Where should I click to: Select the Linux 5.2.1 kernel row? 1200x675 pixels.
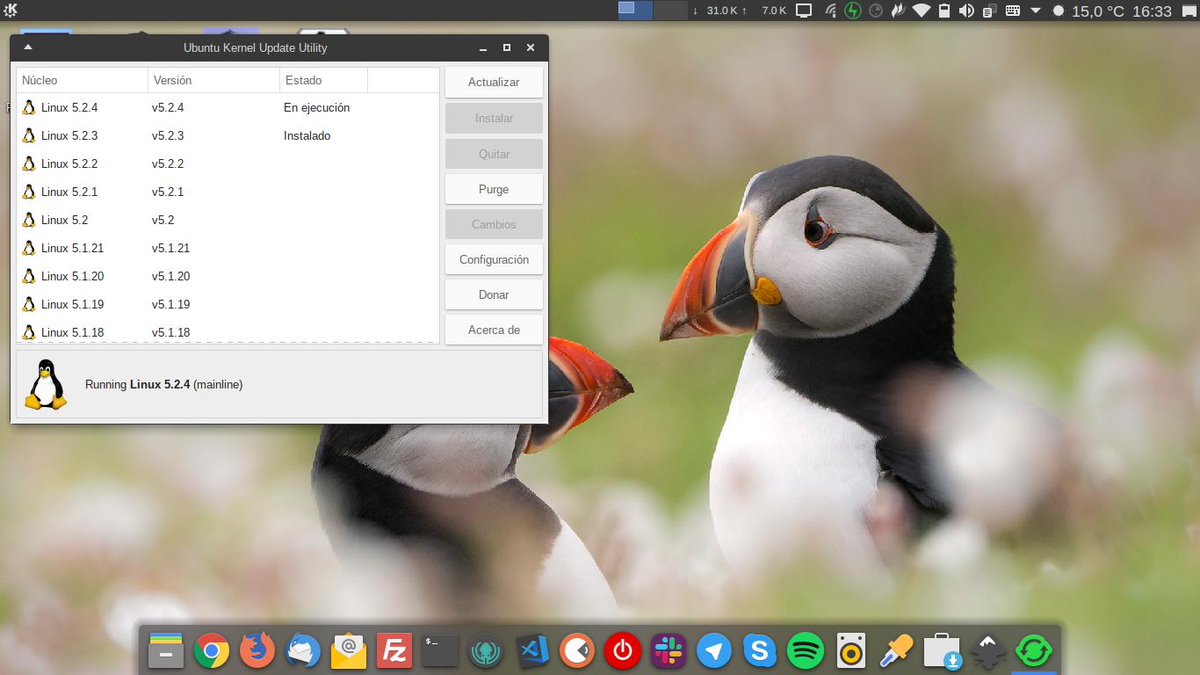[x=228, y=191]
